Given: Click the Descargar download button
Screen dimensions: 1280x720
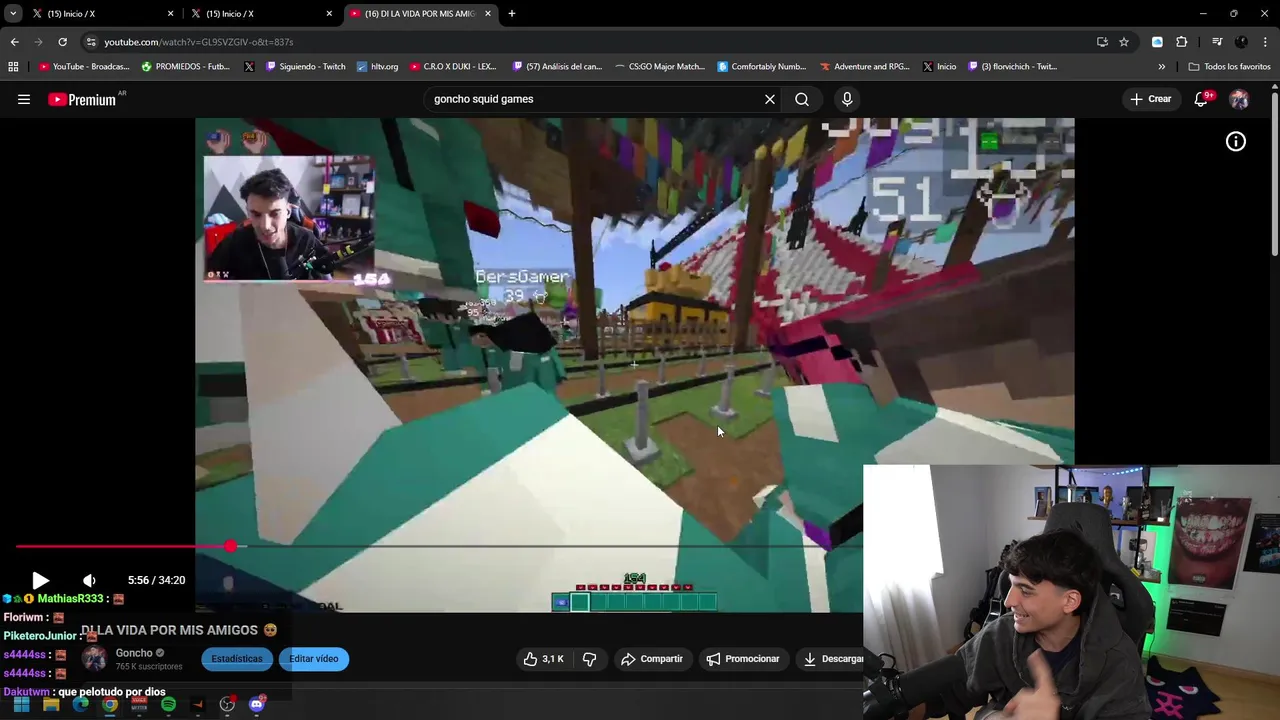Looking at the screenshot, I should click(x=833, y=659).
